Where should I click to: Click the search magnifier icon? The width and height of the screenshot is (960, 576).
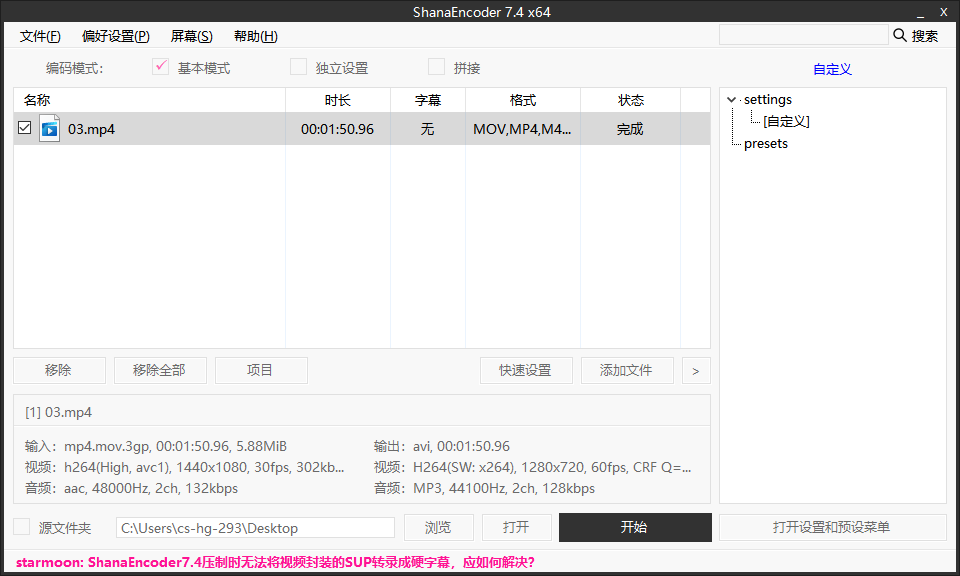pyautogui.click(x=900, y=35)
